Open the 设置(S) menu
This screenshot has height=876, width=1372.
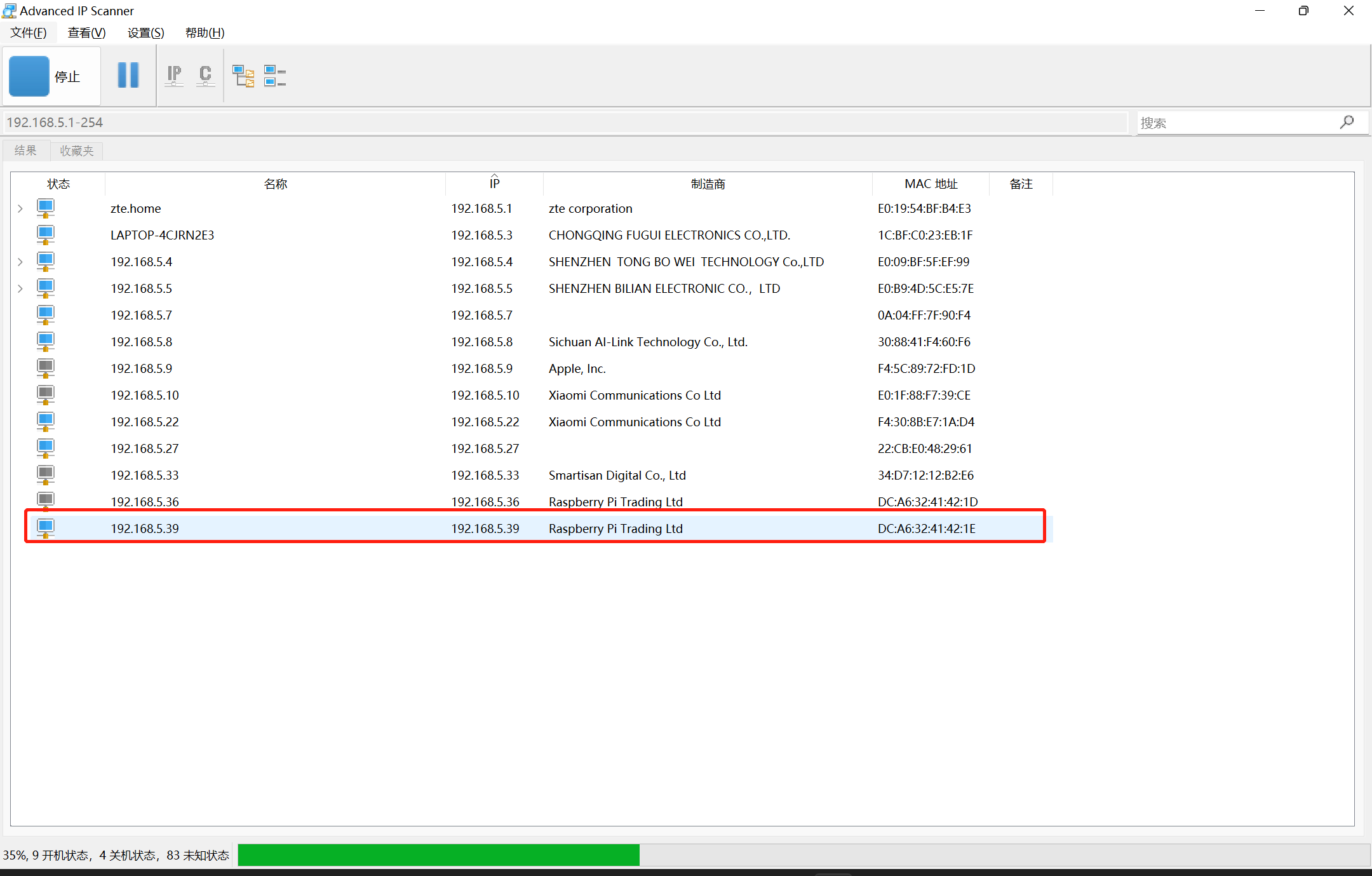tap(145, 32)
